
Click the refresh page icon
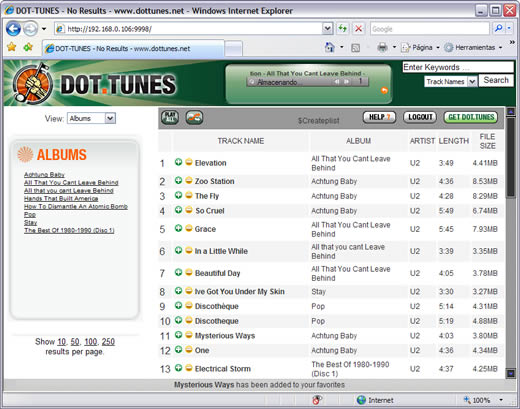pos(342,29)
